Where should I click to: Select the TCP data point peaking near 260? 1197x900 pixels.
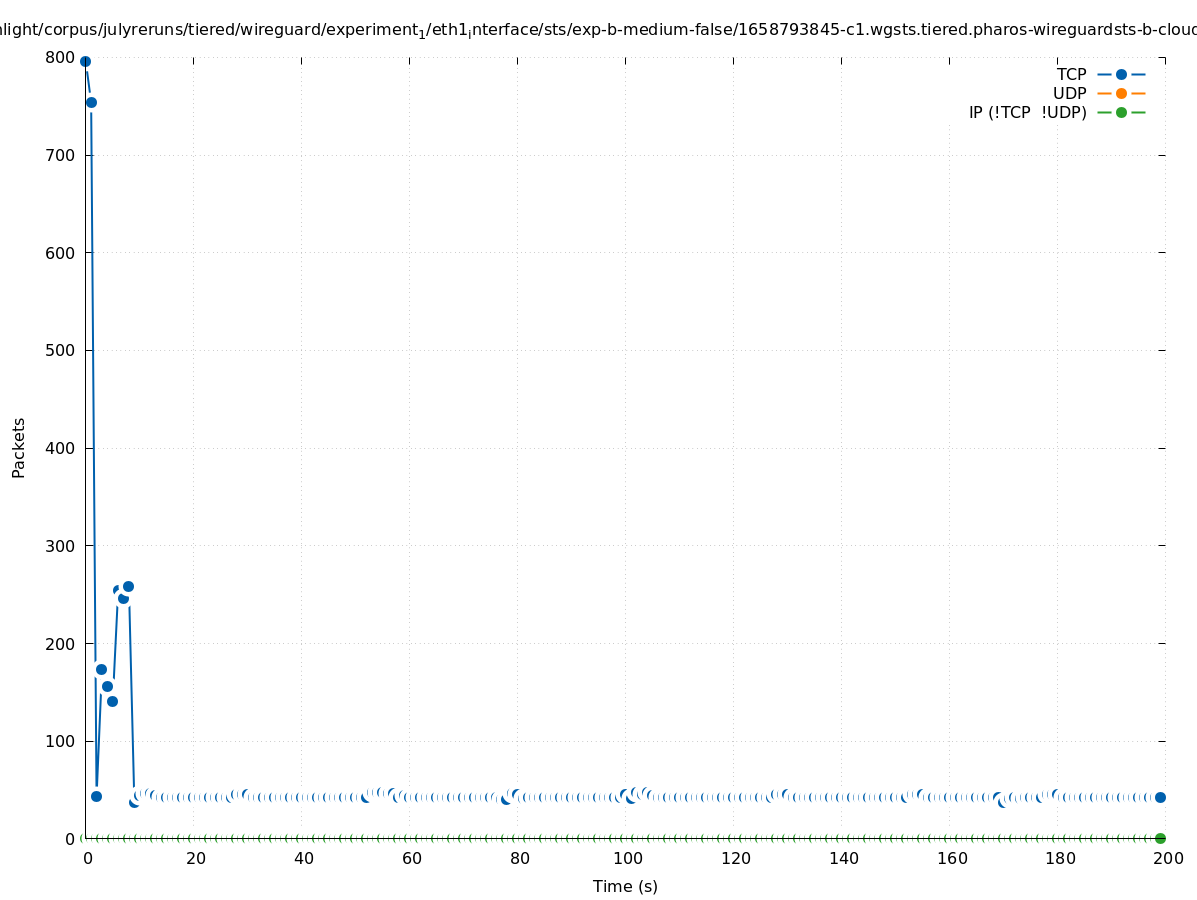pos(128,587)
